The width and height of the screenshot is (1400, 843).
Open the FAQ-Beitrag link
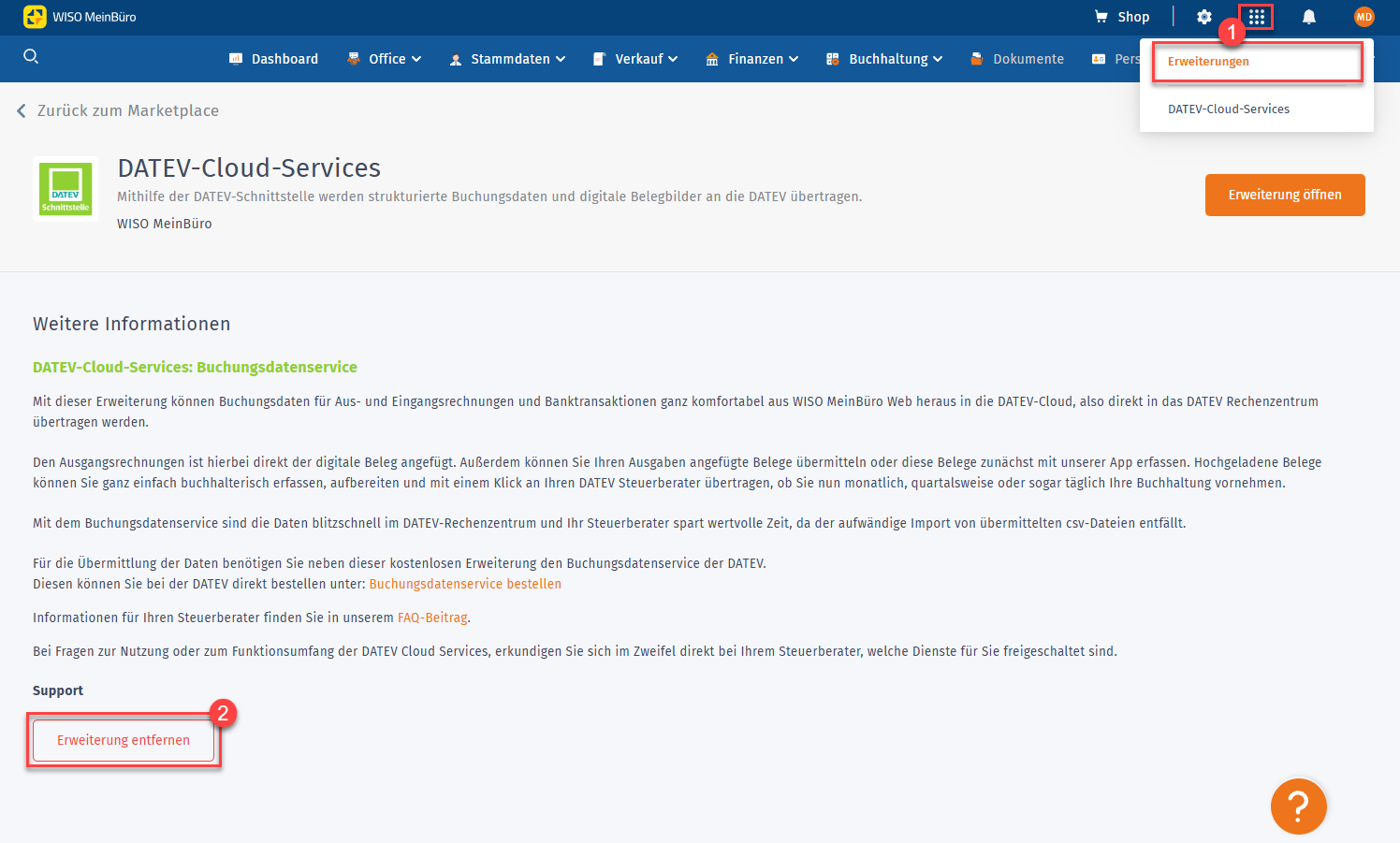pyautogui.click(x=432, y=618)
